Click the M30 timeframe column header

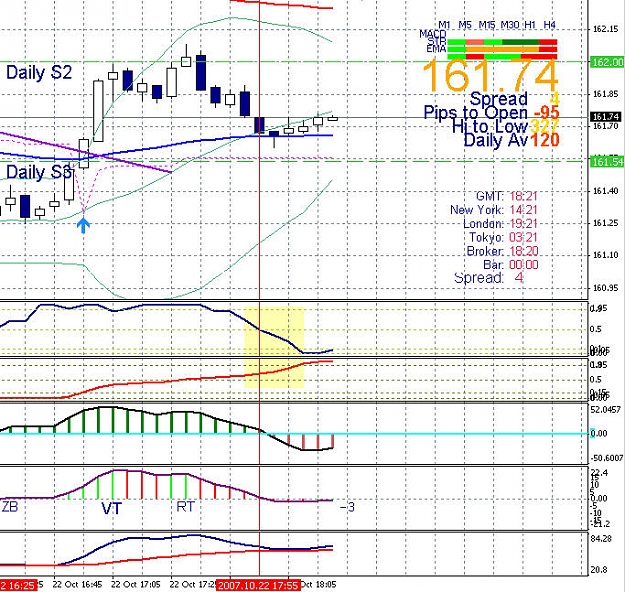[510, 25]
